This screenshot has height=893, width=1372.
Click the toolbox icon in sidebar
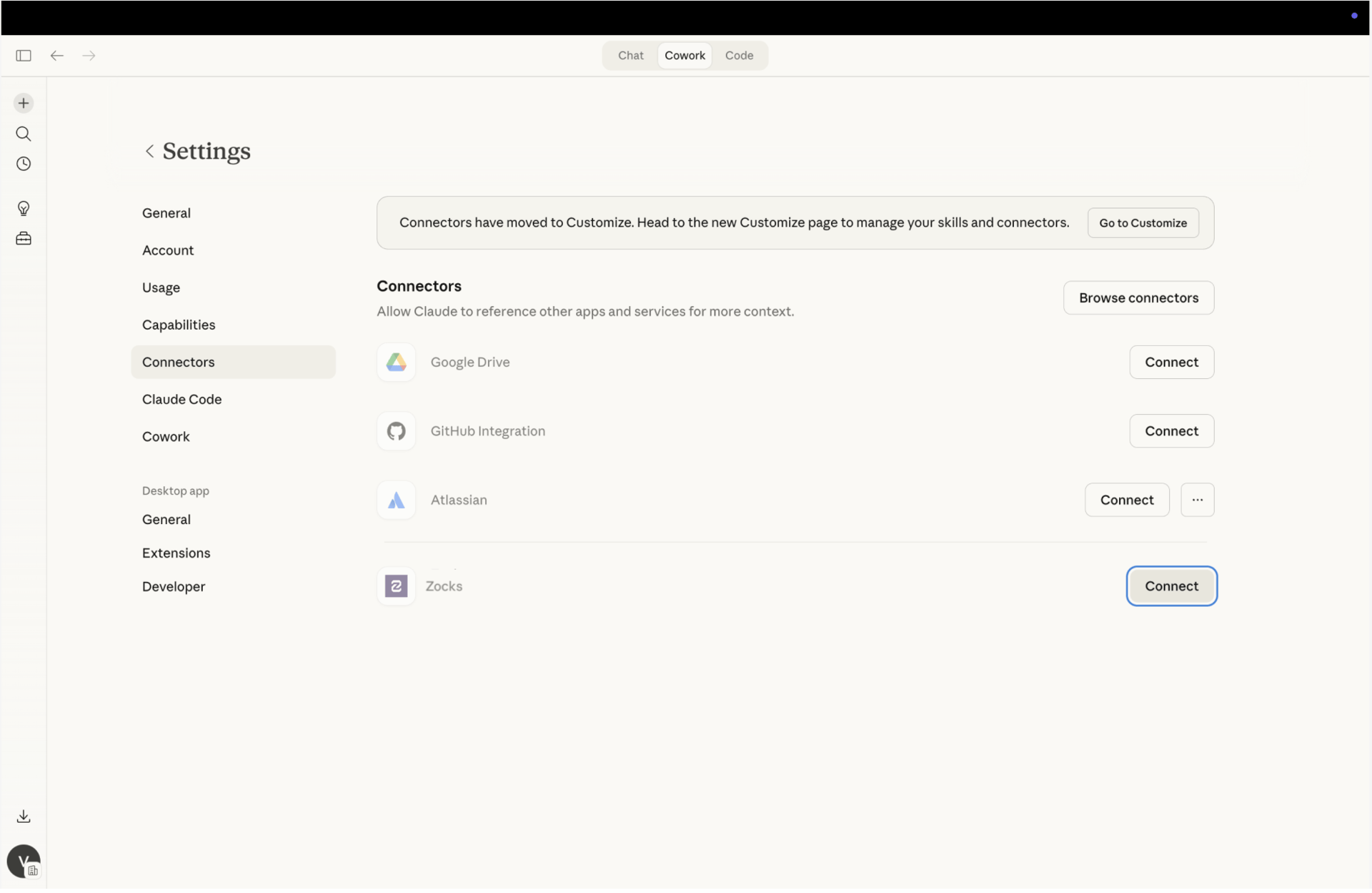(24, 239)
